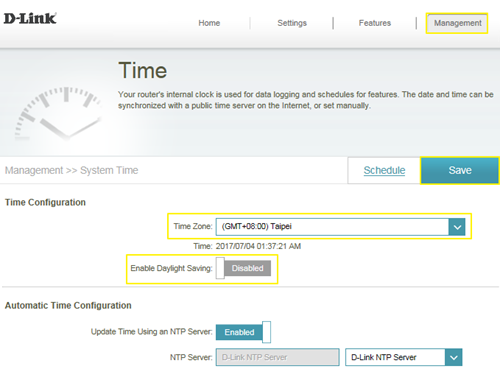Viewport: 500px width, 369px height.
Task: Click the Time Zone dropdown arrow icon
Action: click(x=457, y=227)
